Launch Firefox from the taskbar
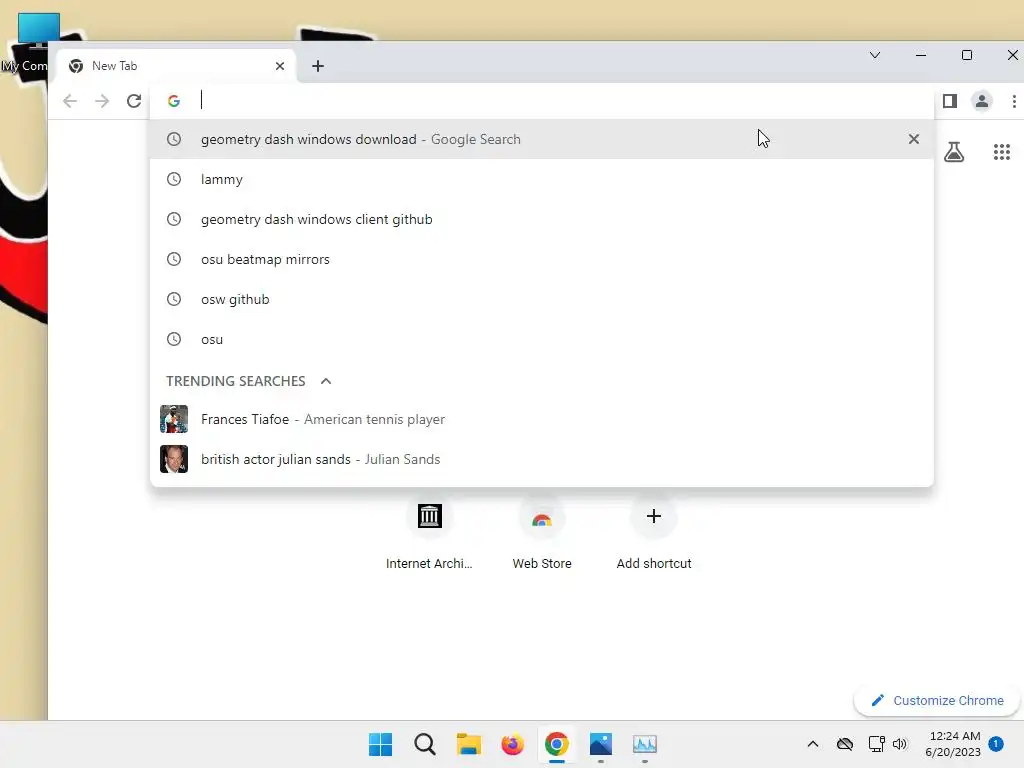Screen dimensions: 1024x768 tap(513, 744)
